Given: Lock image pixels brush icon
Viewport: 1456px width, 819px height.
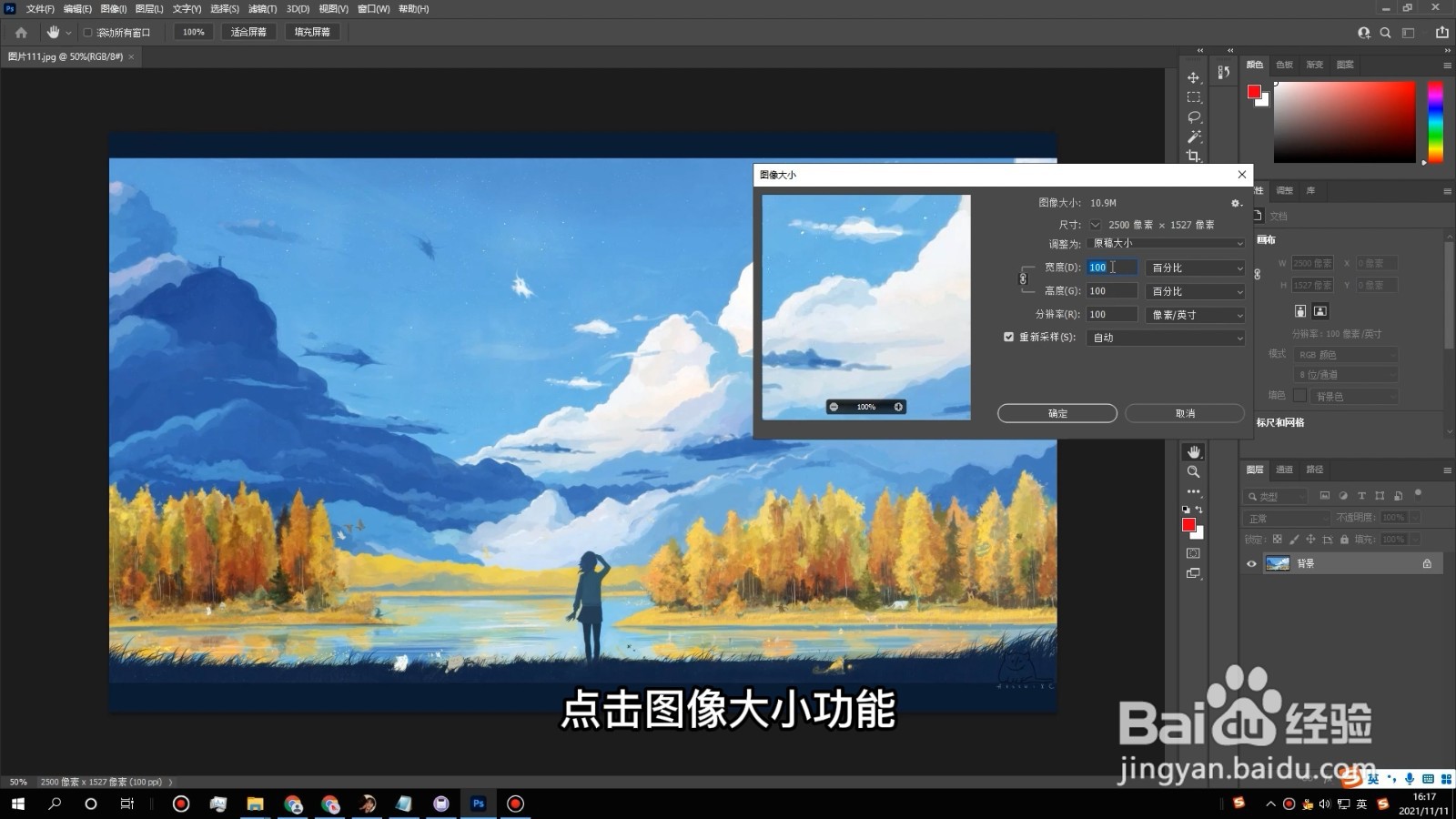Looking at the screenshot, I should click(x=1294, y=539).
